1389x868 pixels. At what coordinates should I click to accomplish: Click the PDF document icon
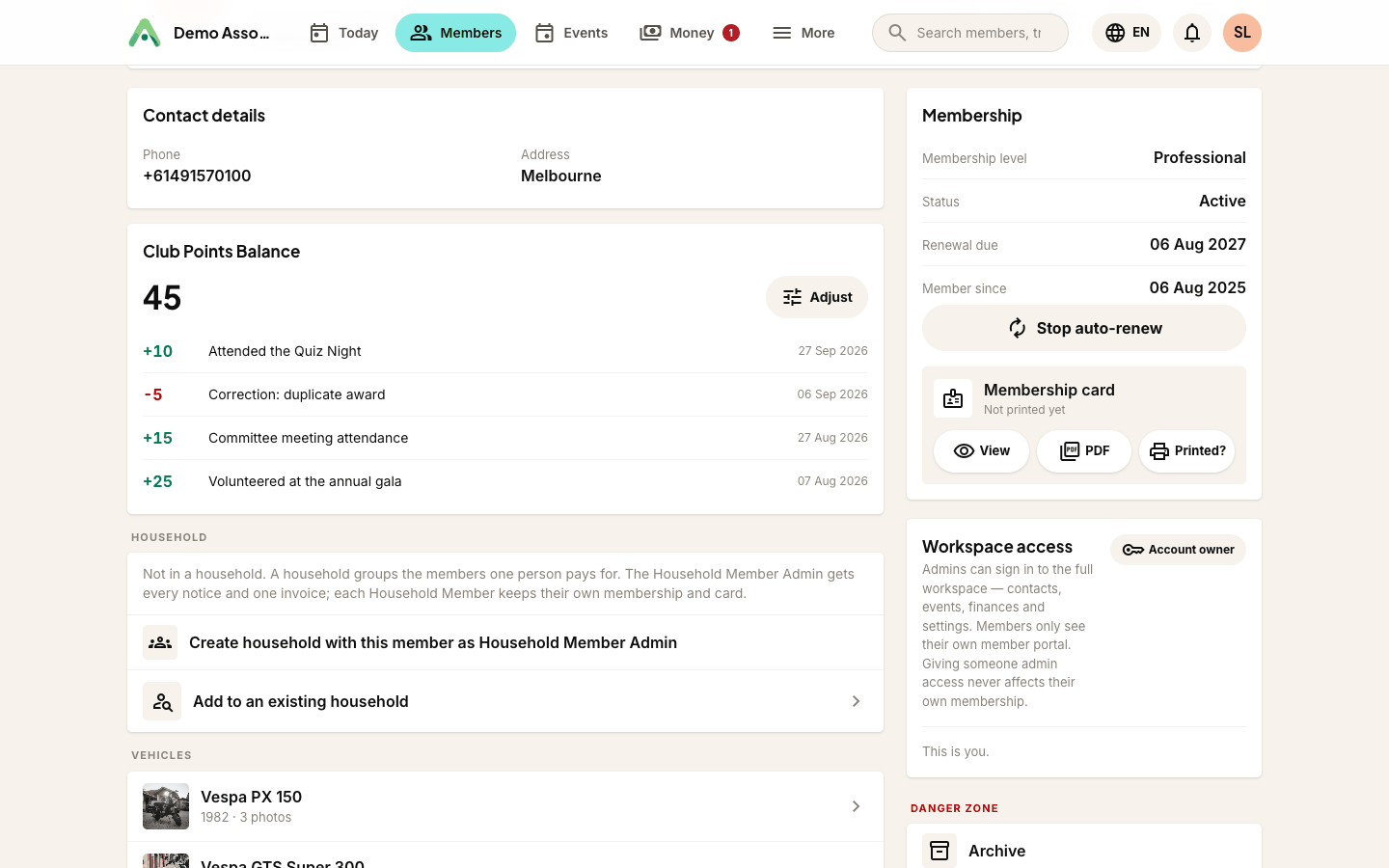[1070, 451]
